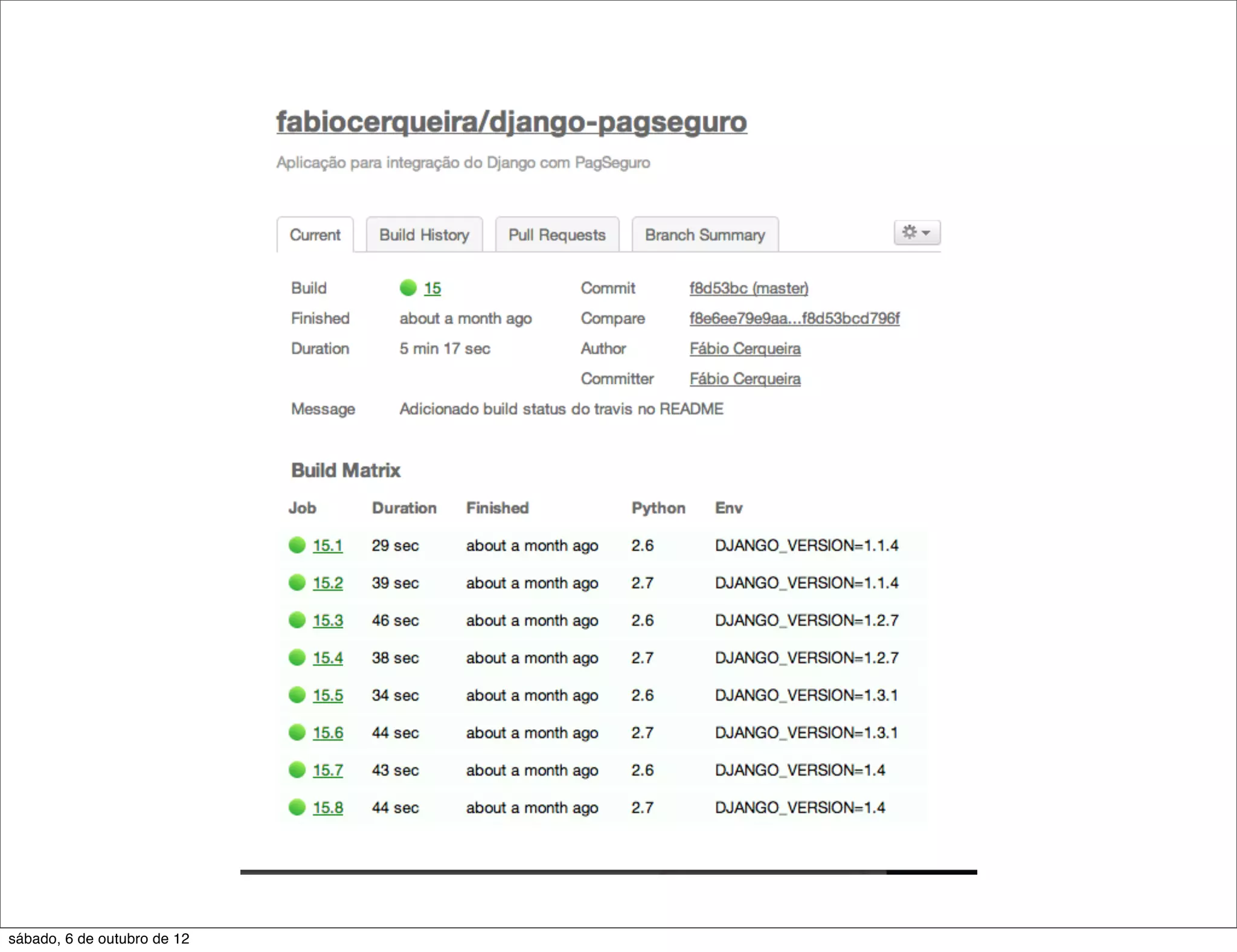Open job 15.7 link

(x=328, y=770)
